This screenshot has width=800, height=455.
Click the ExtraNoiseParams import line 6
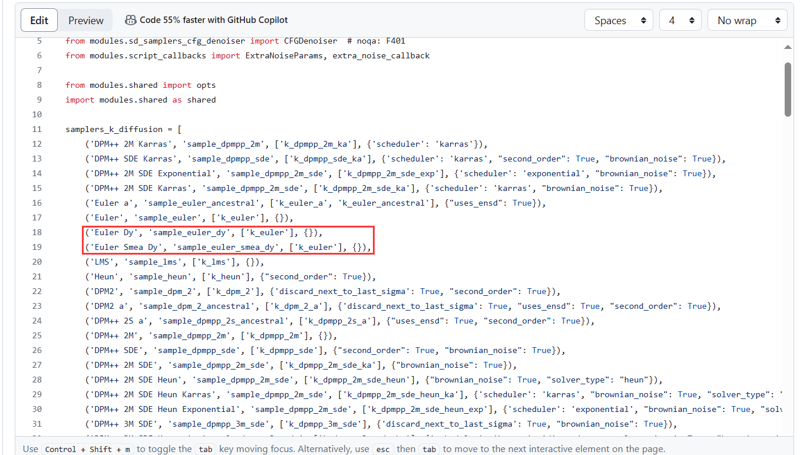[247, 56]
